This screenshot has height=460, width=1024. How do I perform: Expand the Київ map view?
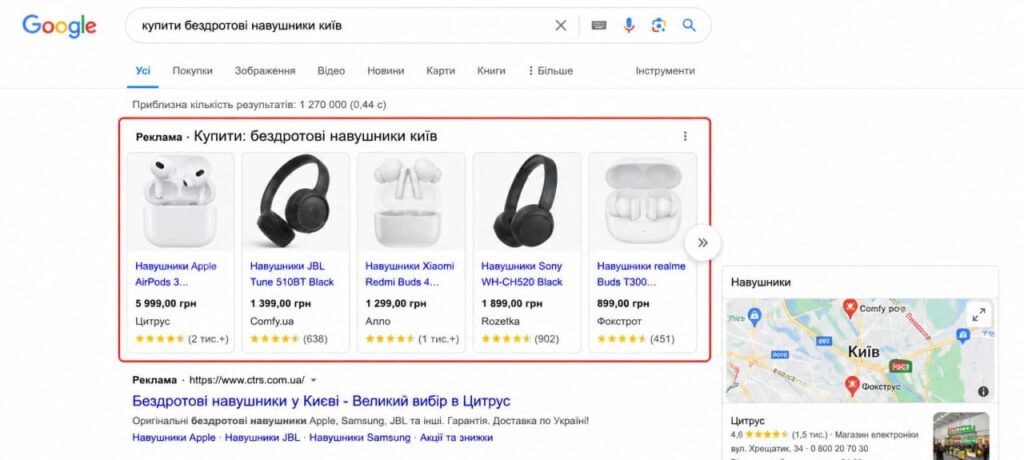[978, 315]
